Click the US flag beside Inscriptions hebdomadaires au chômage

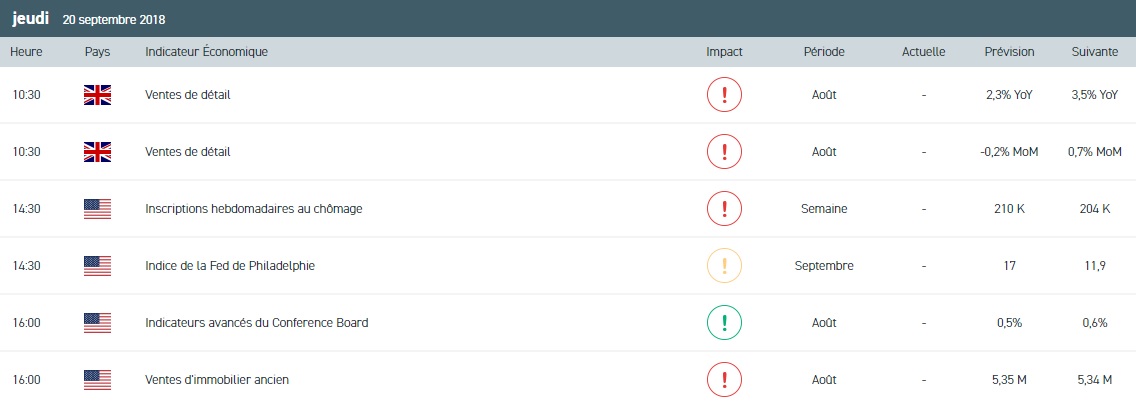click(x=97, y=209)
